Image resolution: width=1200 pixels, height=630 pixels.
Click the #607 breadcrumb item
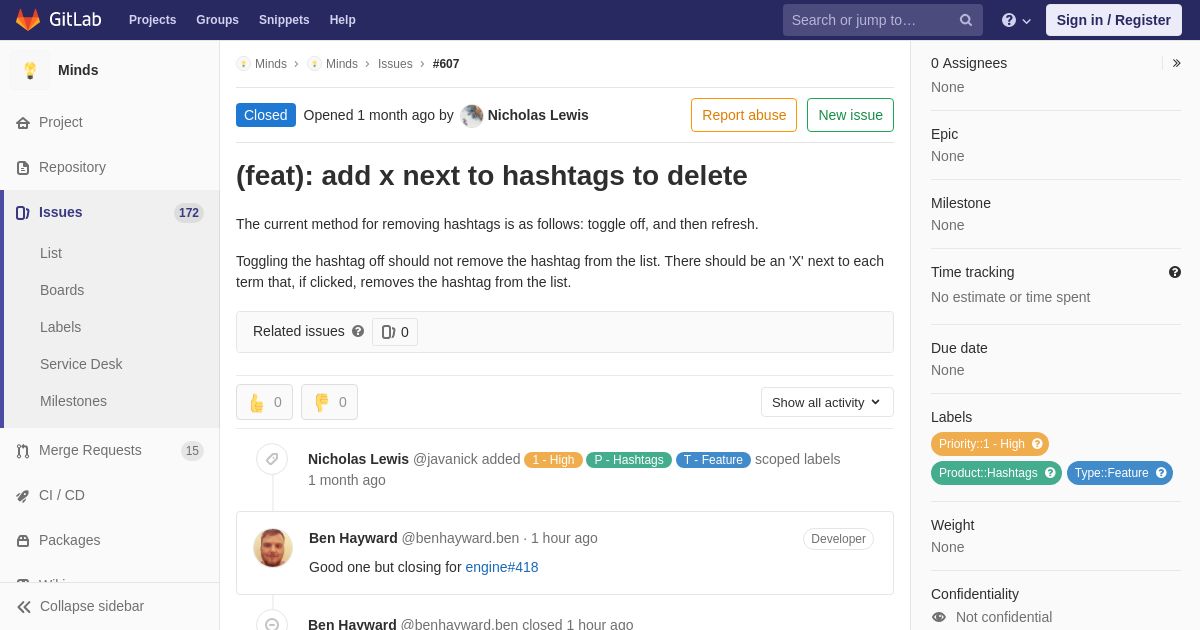[446, 64]
